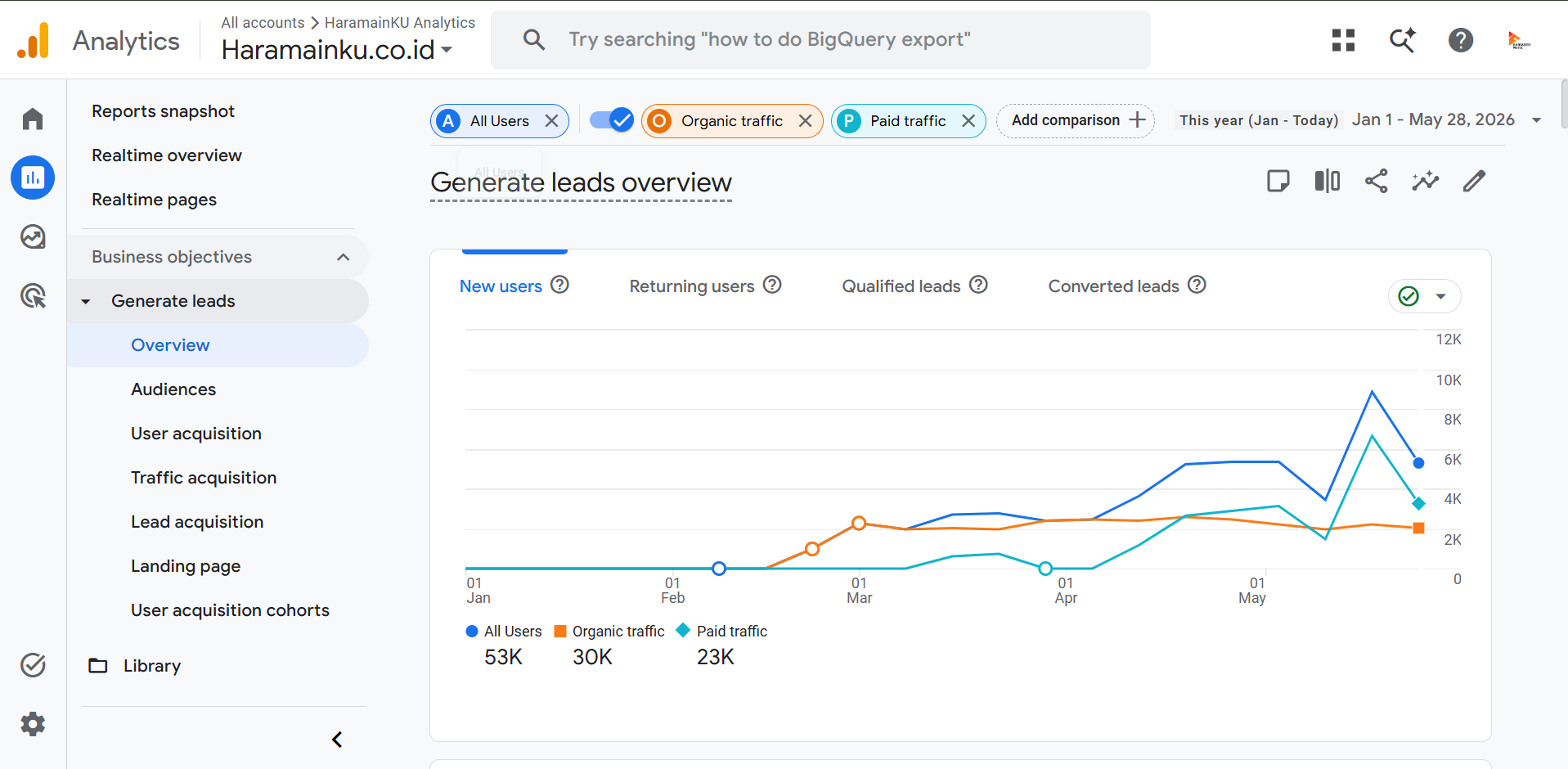Image resolution: width=1568 pixels, height=769 pixels.
Task: Switch to the Qualified leads metric tab
Action: click(901, 286)
